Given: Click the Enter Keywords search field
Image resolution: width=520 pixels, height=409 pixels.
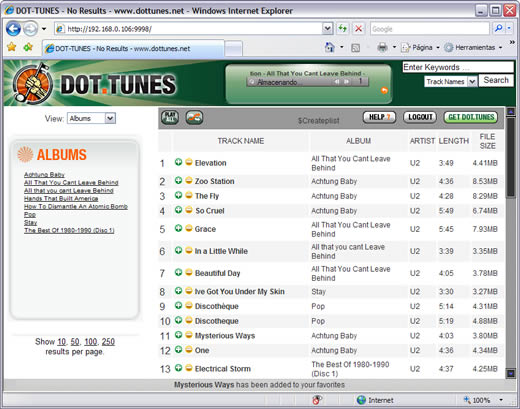Looking at the screenshot, I should point(458,67).
